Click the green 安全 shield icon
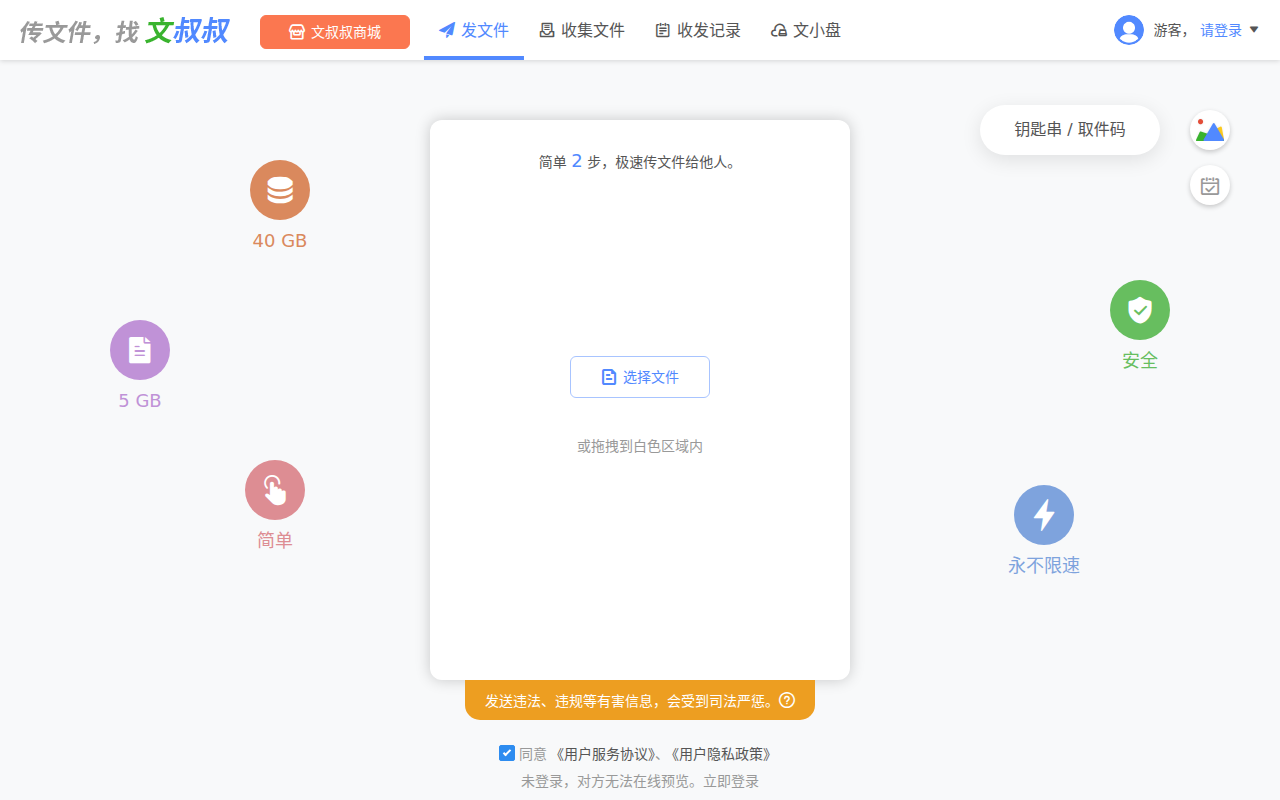The image size is (1280, 800). pos(1140,310)
